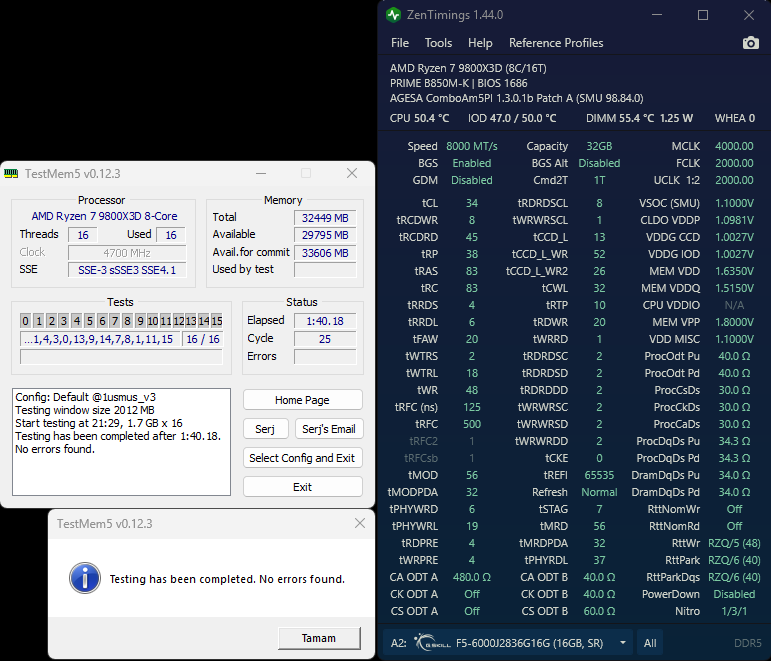Click the Elapsed time value 1:40.18
Screen dimensions: 771x661
[325, 321]
